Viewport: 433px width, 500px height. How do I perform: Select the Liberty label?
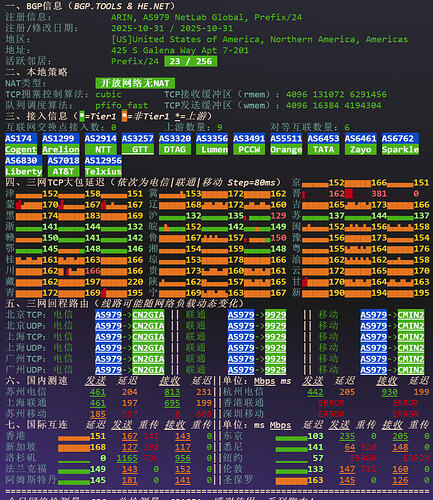23,171
